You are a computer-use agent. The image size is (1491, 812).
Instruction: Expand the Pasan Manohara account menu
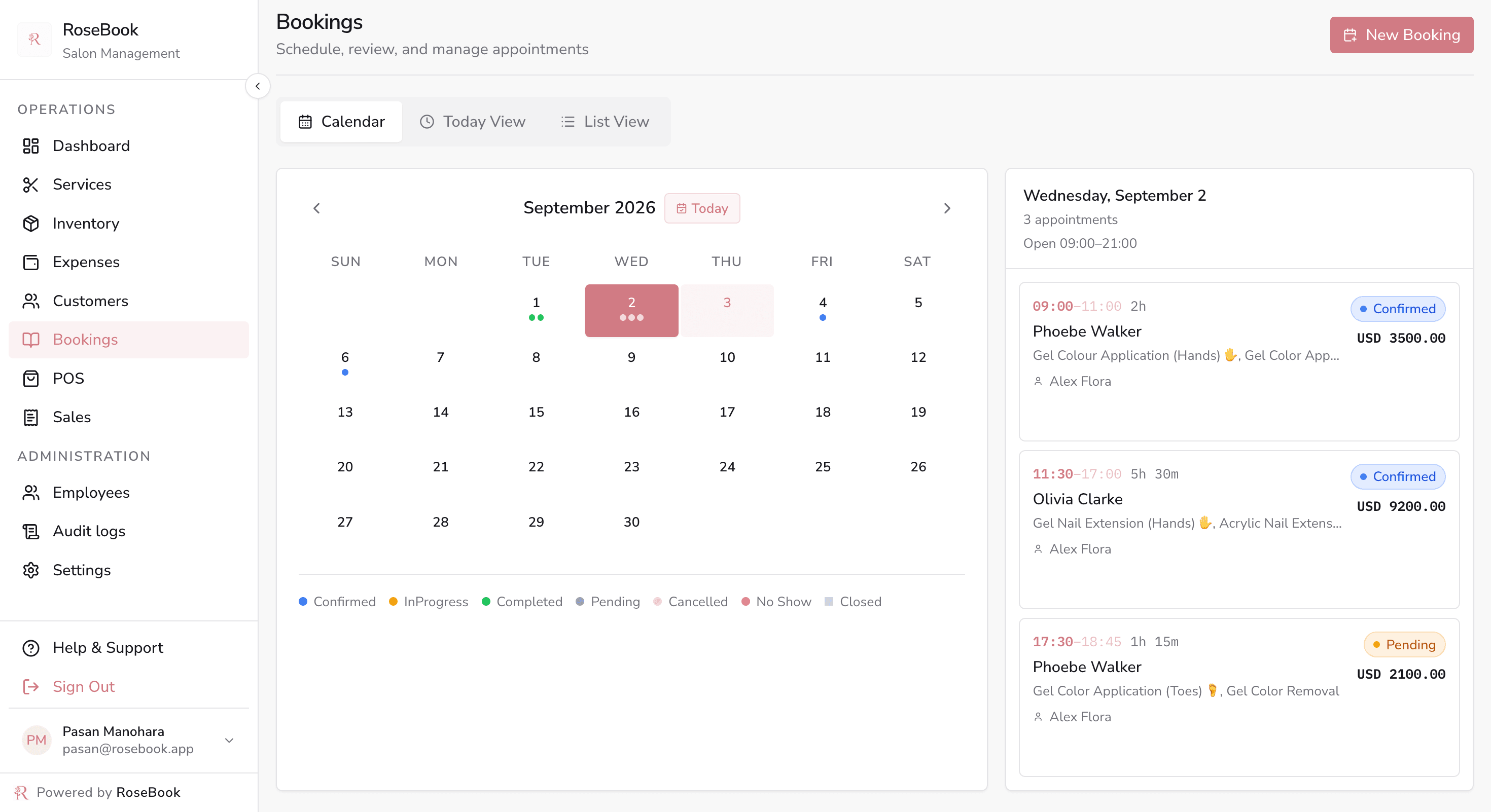(229, 741)
